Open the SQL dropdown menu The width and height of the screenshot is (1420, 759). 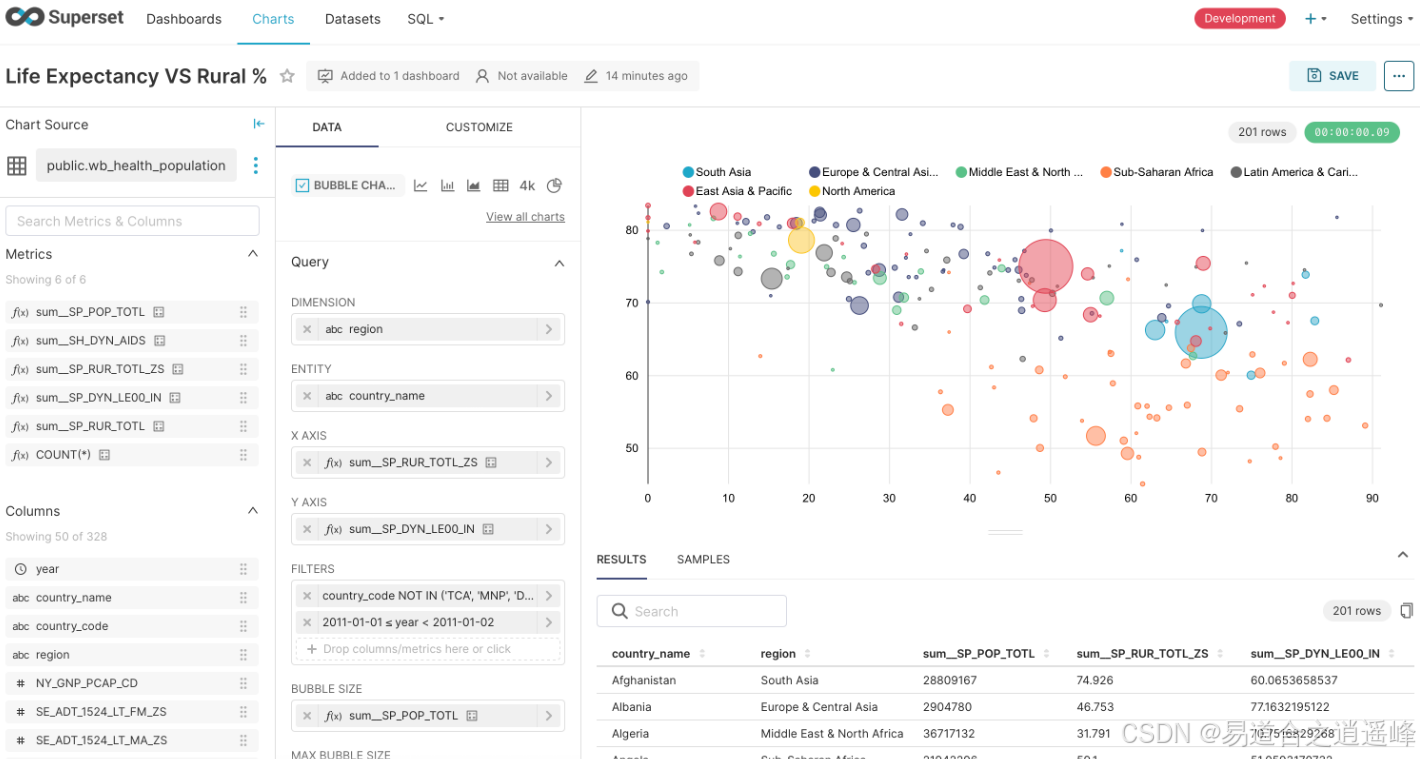426,19
